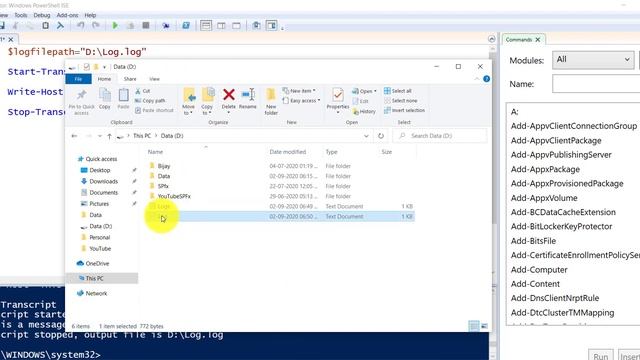Toggle the checkbox icon in Explorer title bar

[x=87, y=67]
